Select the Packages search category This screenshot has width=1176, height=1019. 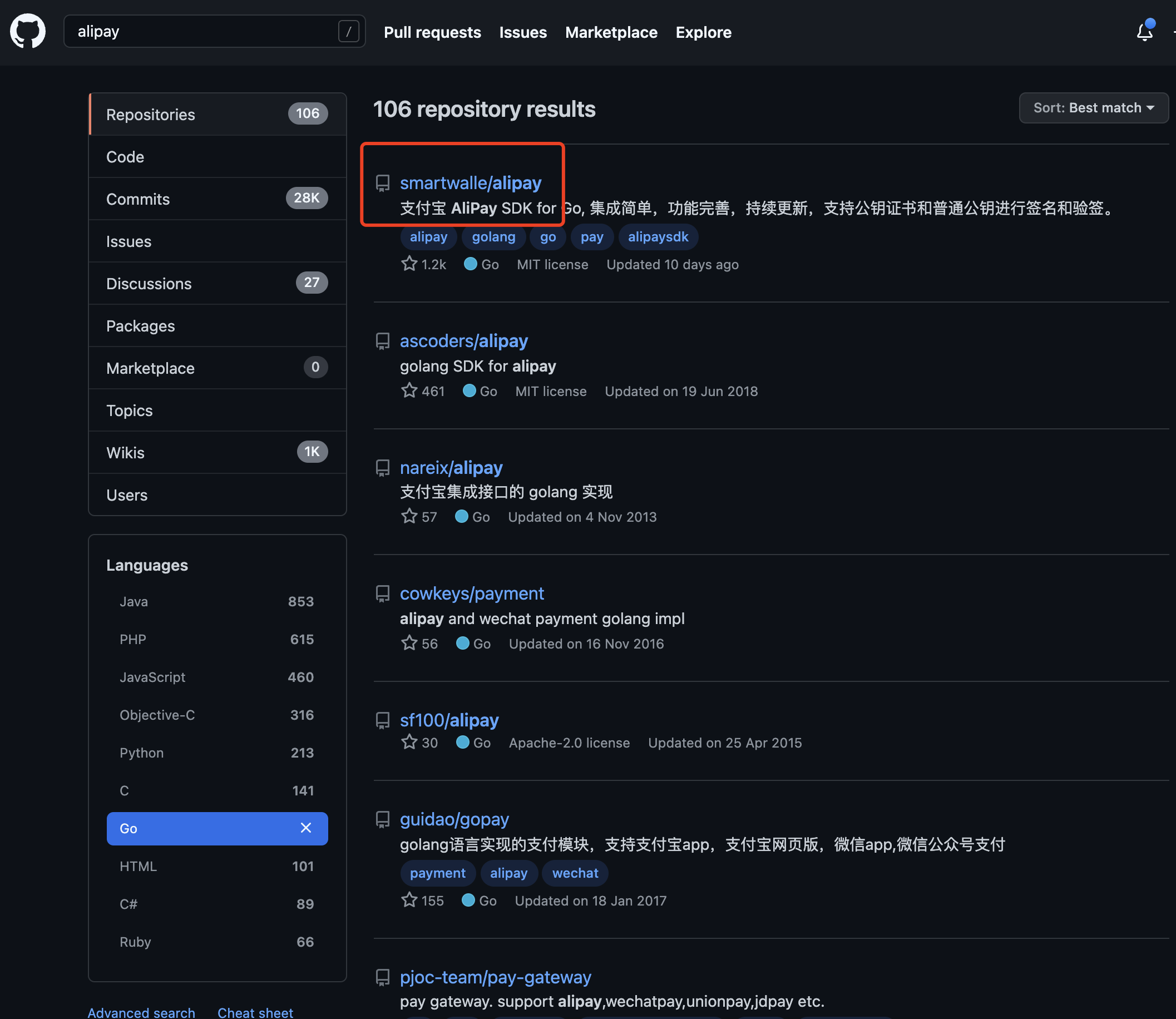[x=218, y=326]
